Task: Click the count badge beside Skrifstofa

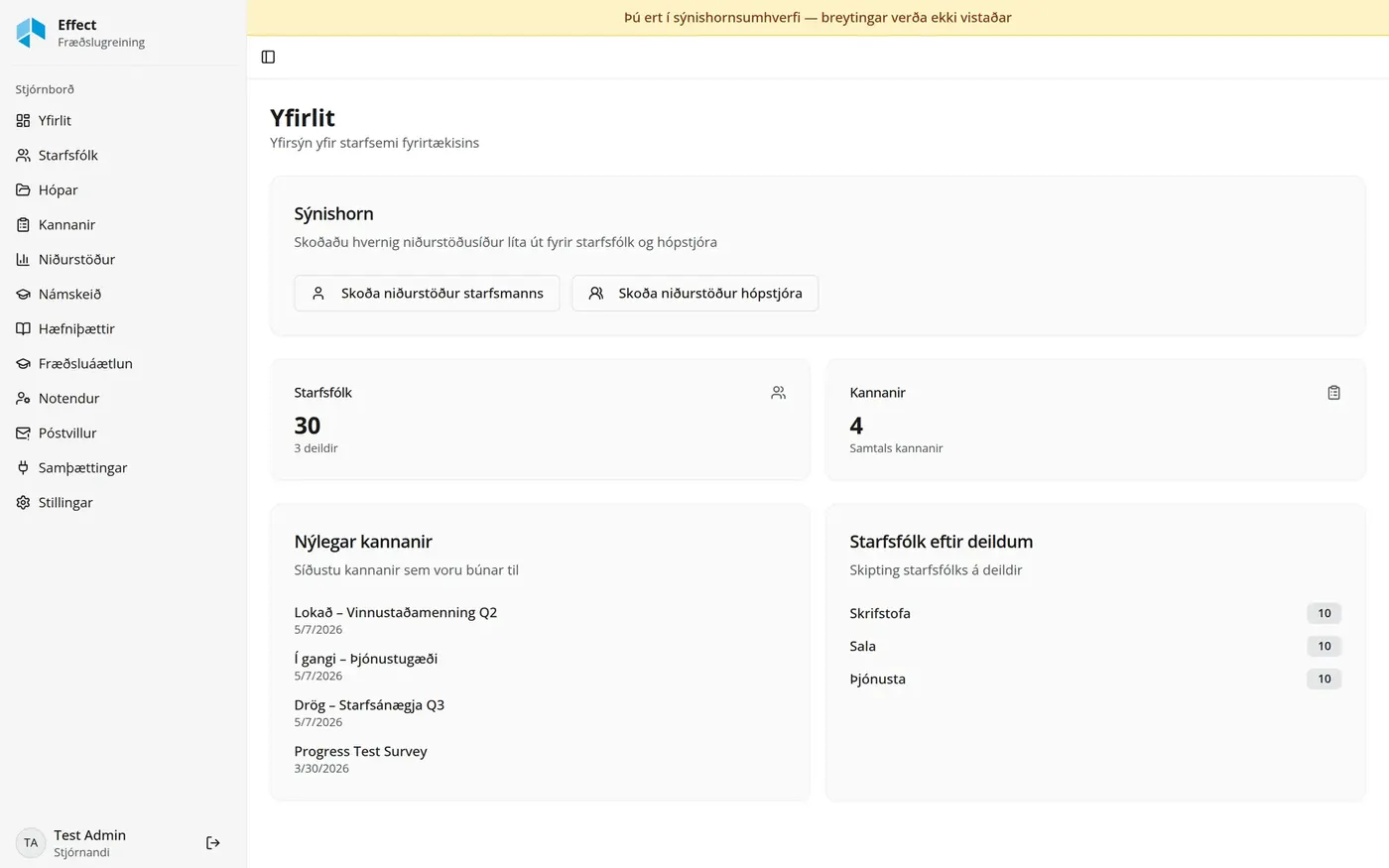Action: (x=1325, y=613)
